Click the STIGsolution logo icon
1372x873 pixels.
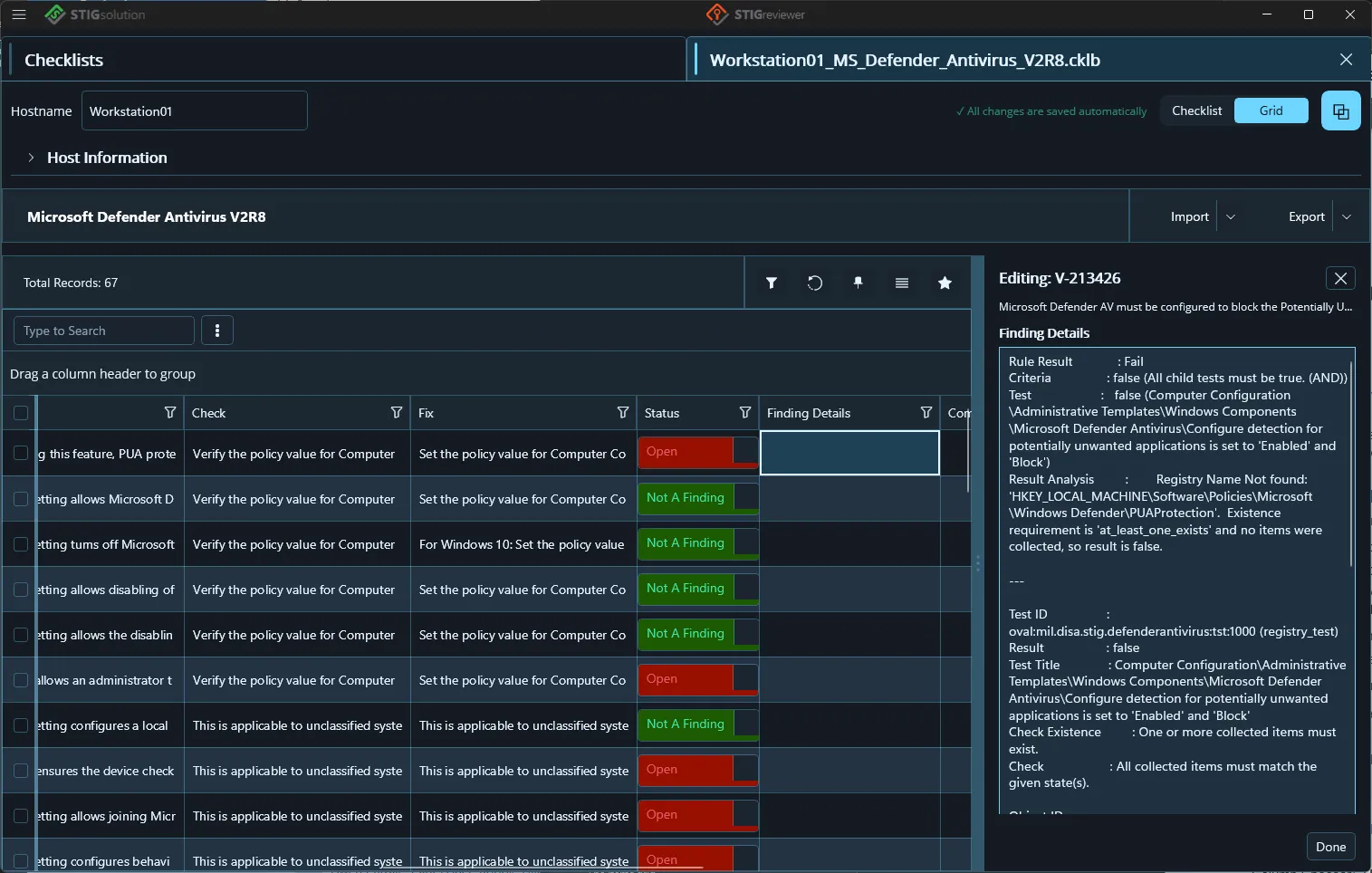[x=55, y=14]
